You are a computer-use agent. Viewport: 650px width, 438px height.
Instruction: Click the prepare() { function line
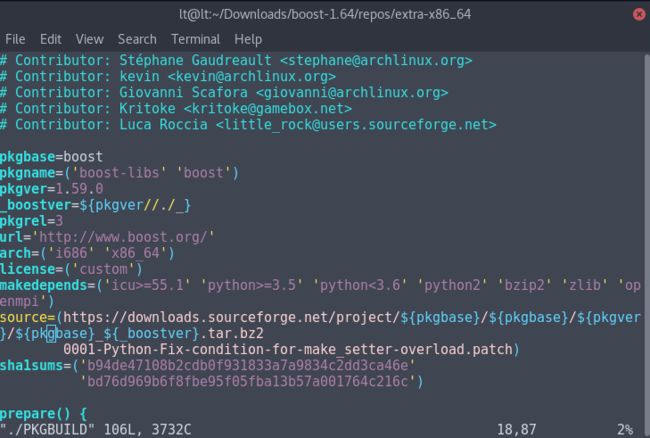tap(44, 414)
